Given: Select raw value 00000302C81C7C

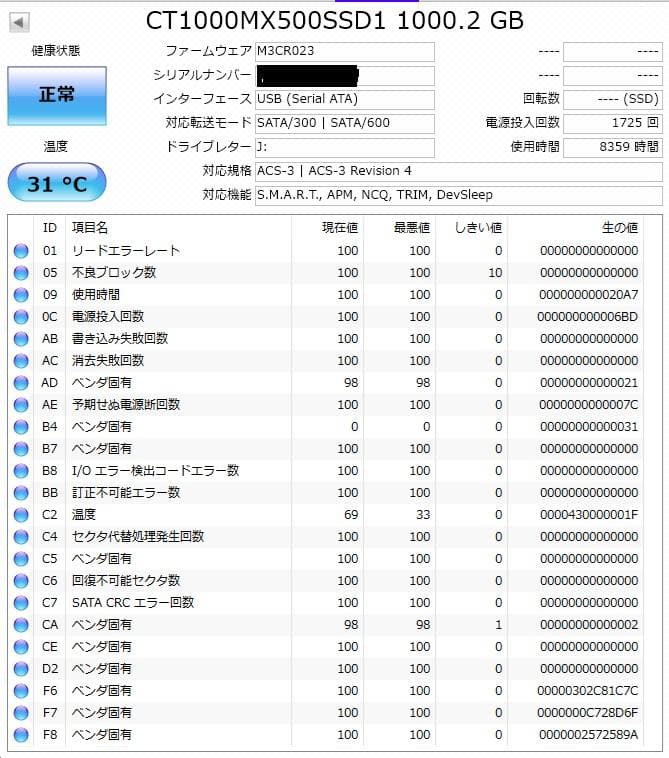Looking at the screenshot, I should coord(588,691).
